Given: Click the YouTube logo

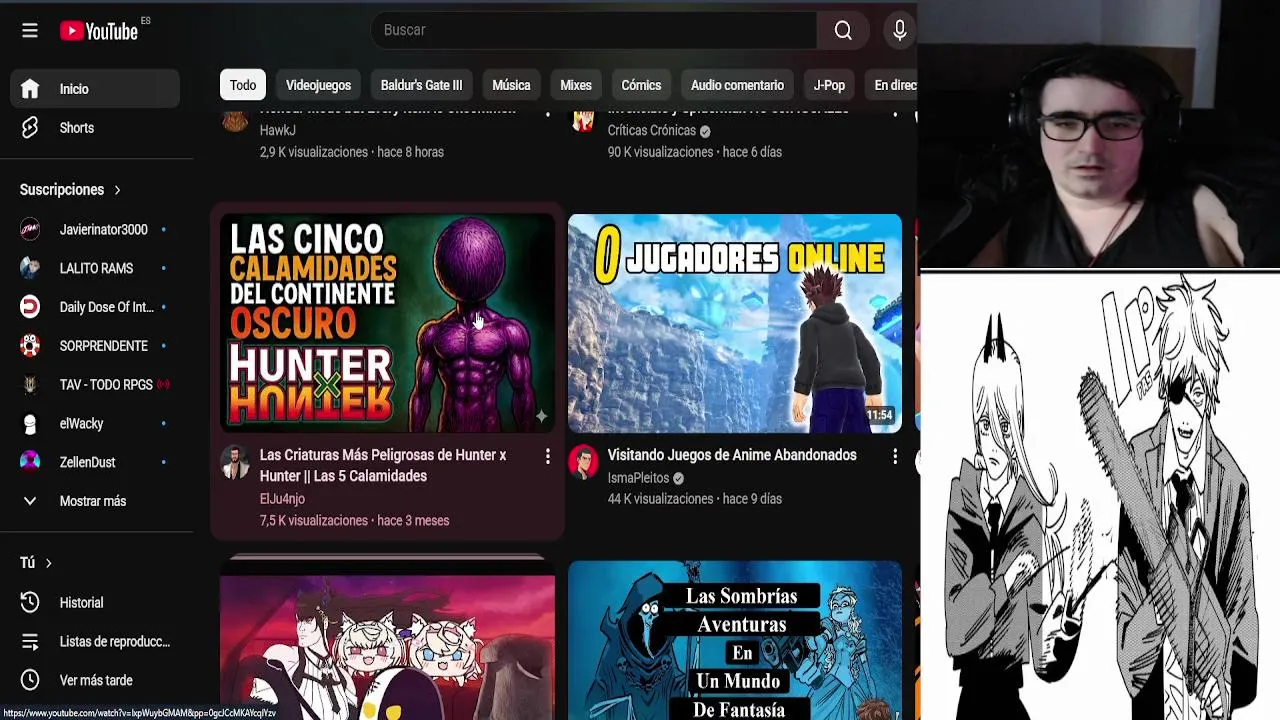Looking at the screenshot, I should pyautogui.click(x=98, y=31).
